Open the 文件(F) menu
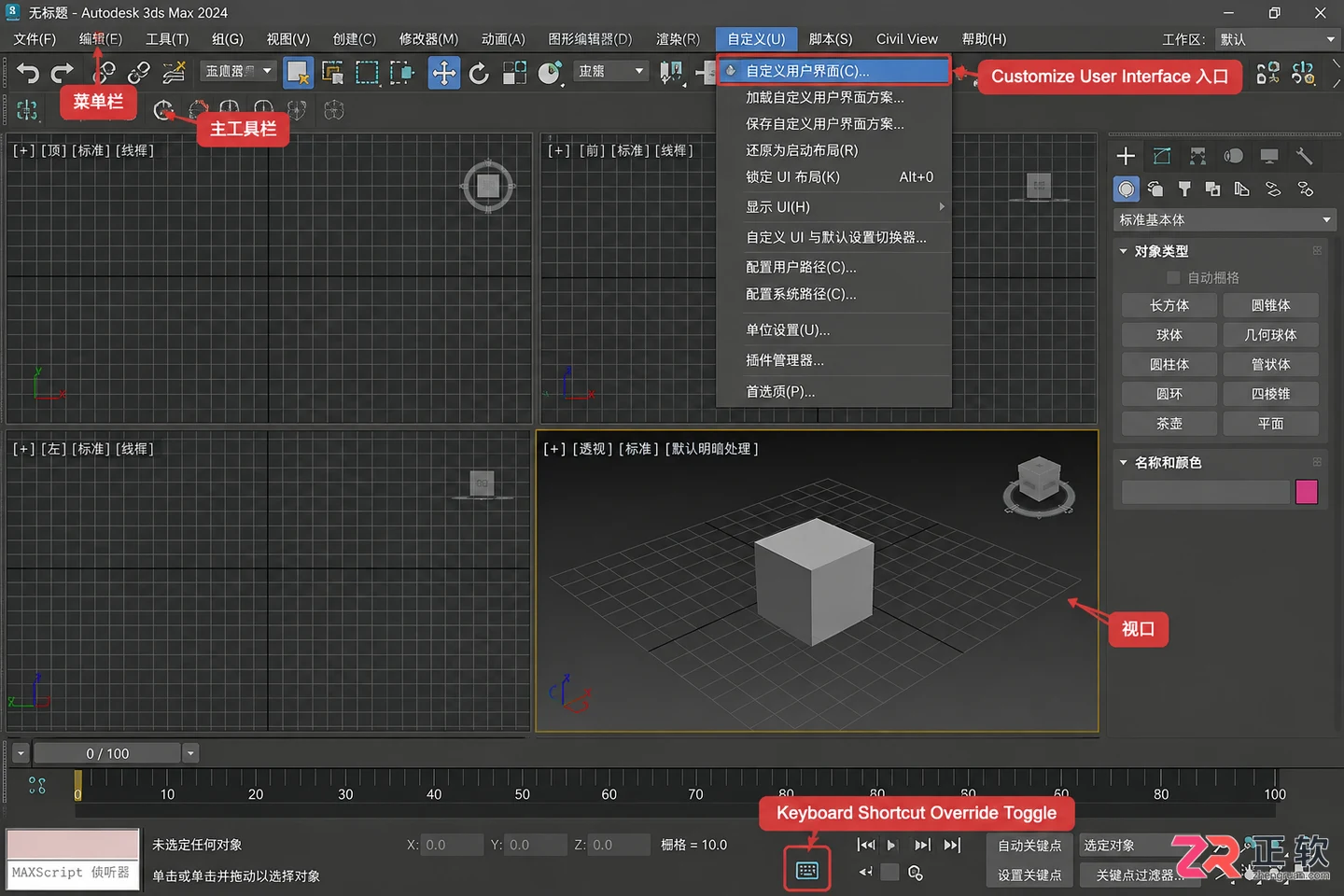 point(35,39)
